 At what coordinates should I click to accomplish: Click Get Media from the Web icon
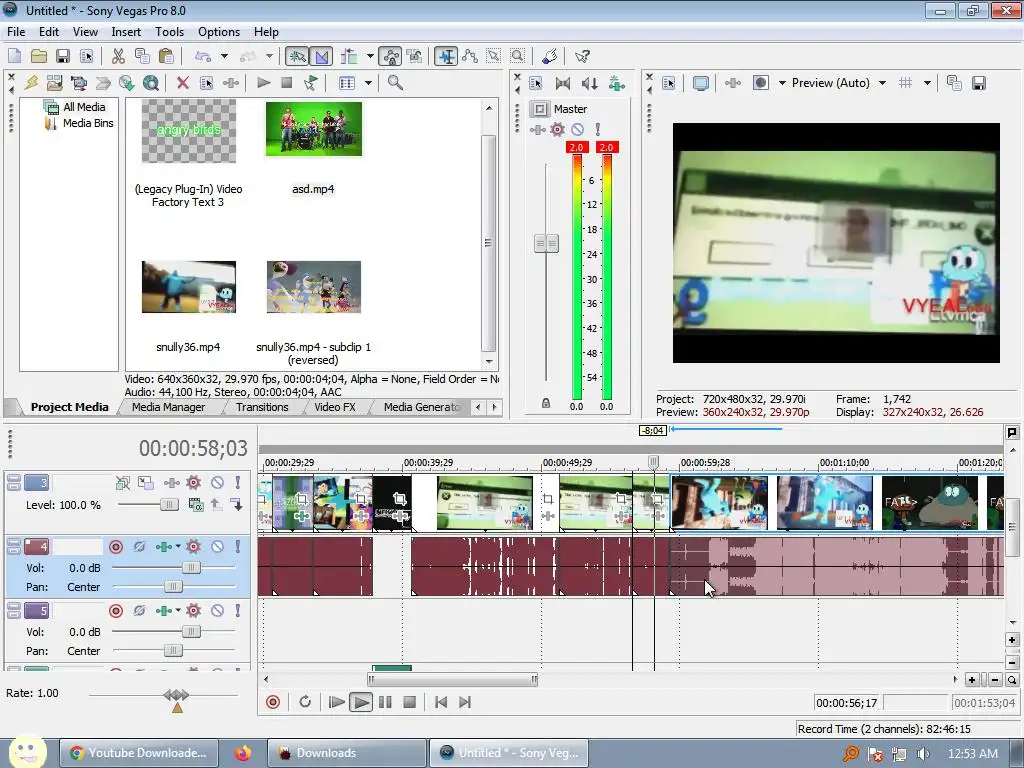tap(151, 83)
